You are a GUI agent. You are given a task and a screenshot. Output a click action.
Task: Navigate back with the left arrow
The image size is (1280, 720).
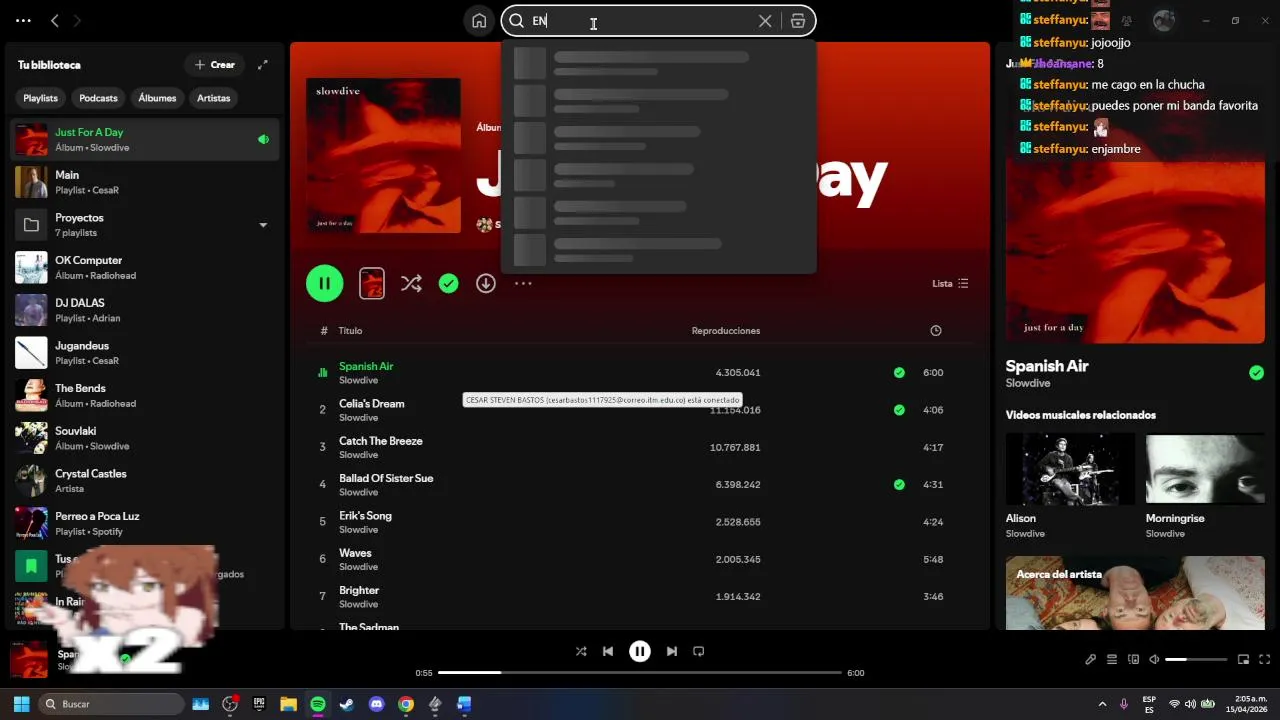tap(55, 20)
